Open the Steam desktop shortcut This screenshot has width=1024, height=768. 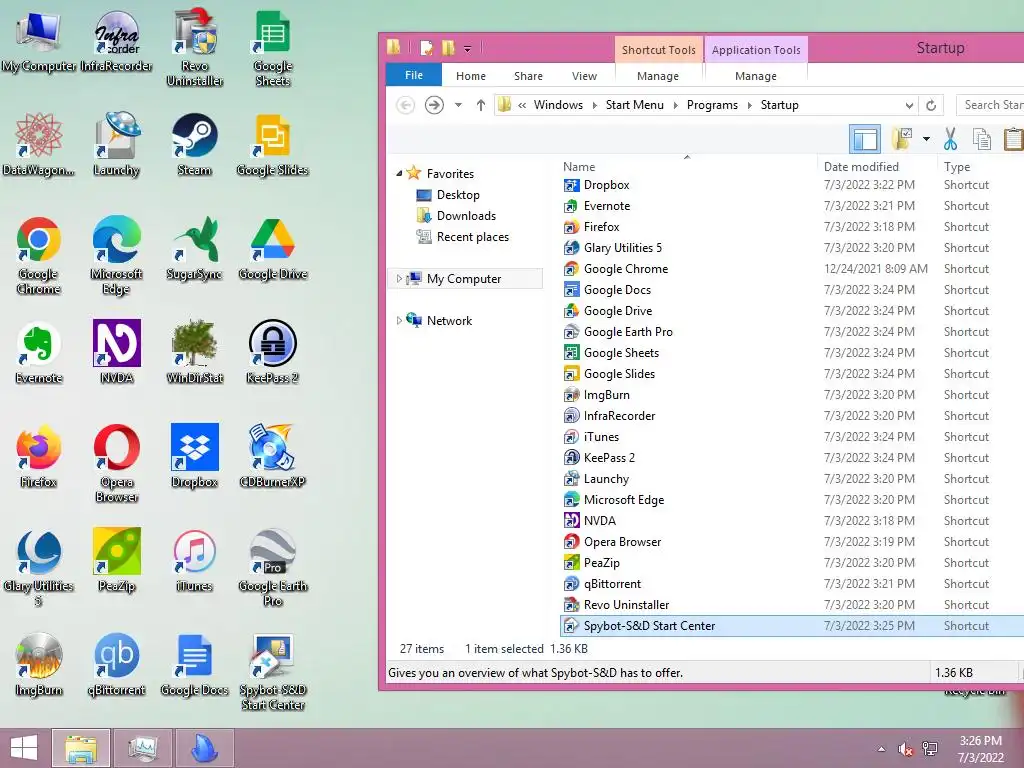click(x=195, y=145)
